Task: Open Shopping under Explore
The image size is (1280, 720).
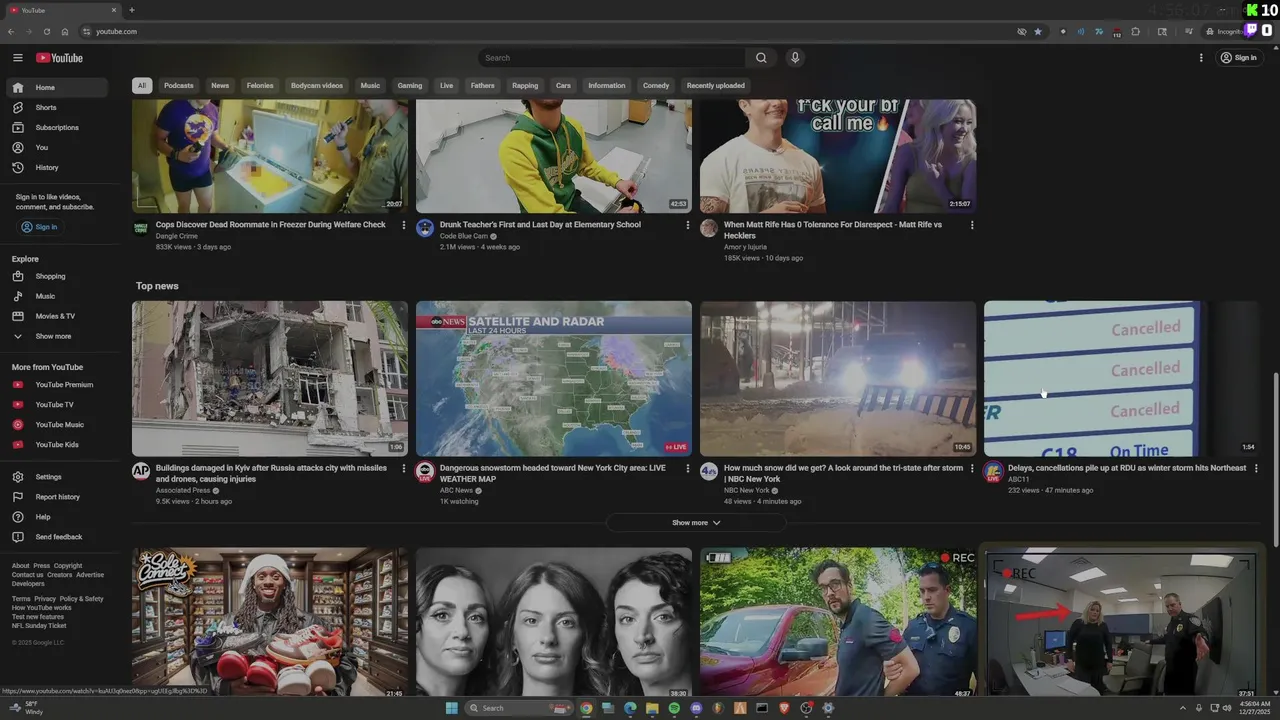Action: coord(57,276)
